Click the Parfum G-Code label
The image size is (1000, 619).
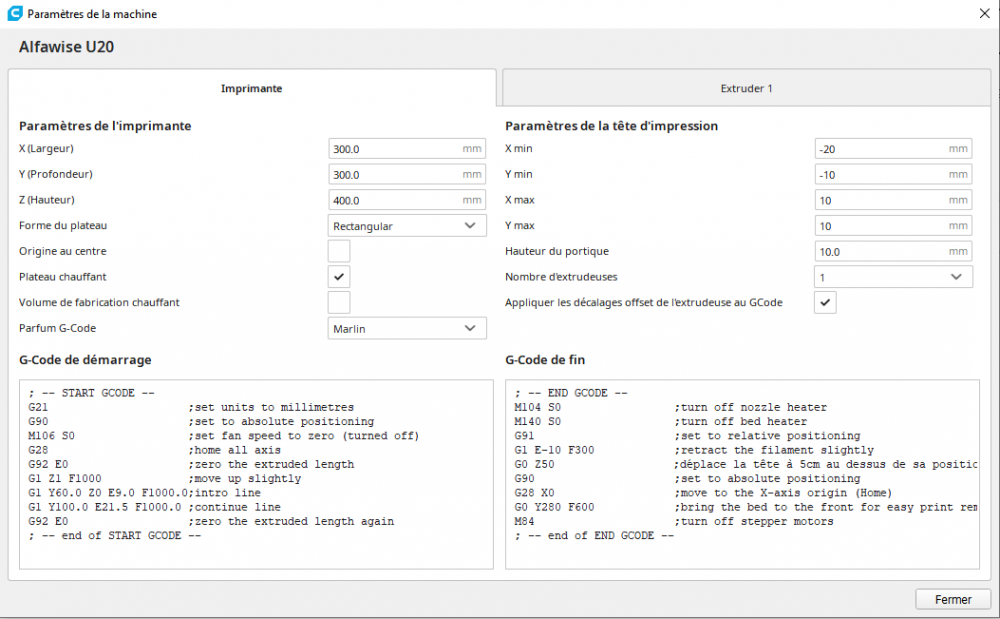click(x=58, y=328)
